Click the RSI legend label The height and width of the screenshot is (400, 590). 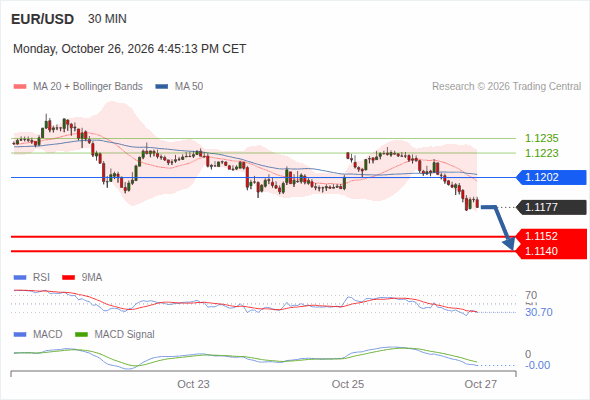coord(41,278)
